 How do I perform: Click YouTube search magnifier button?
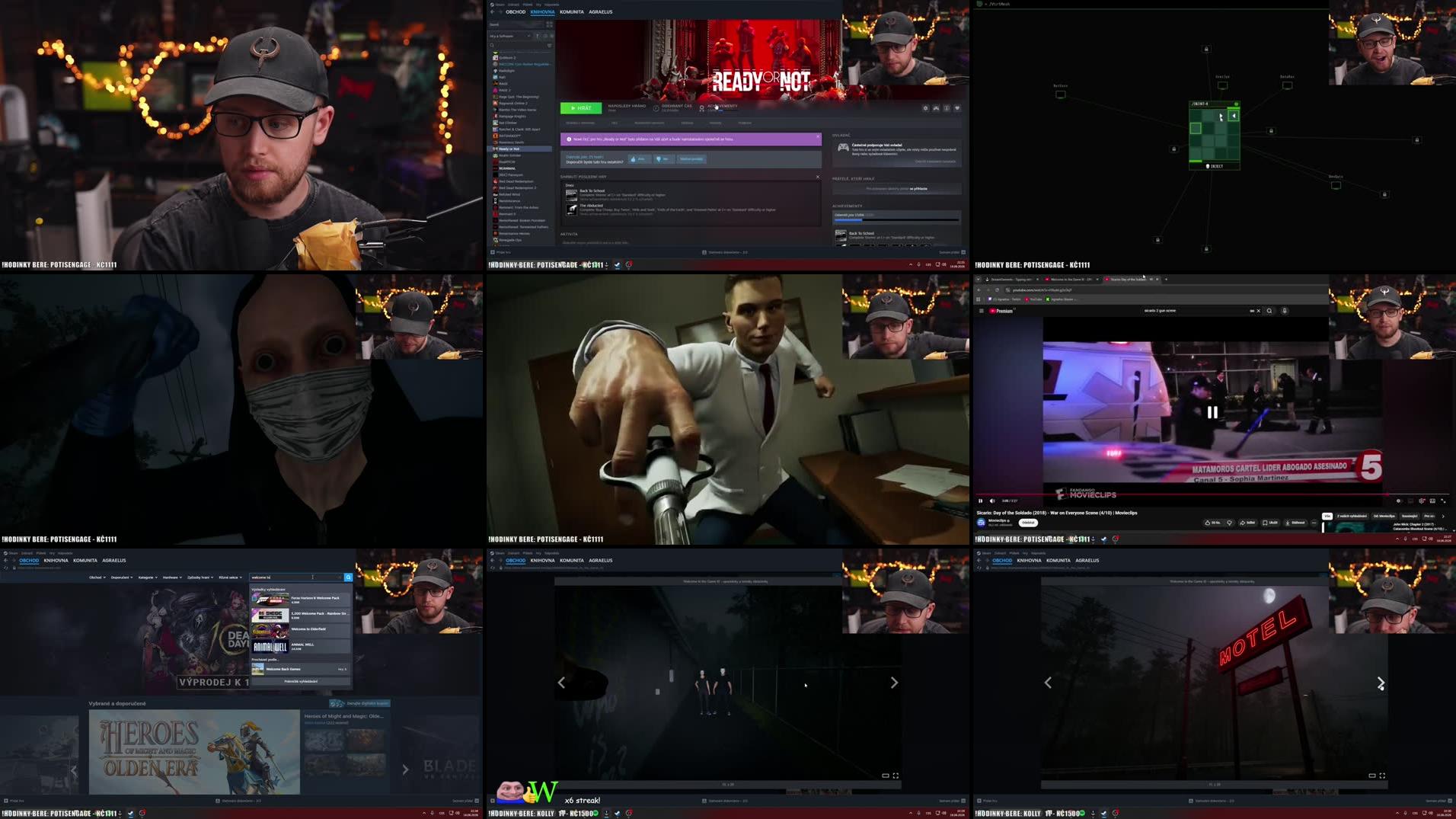pyautogui.click(x=1269, y=311)
